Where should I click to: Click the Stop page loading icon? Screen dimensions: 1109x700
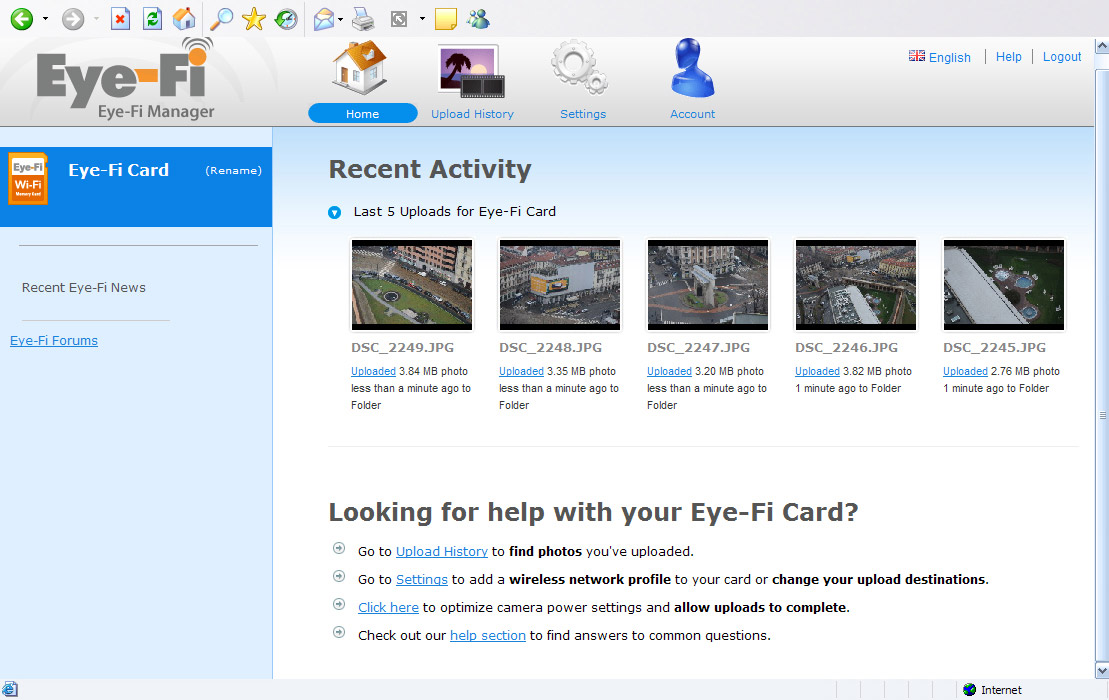[x=120, y=18]
